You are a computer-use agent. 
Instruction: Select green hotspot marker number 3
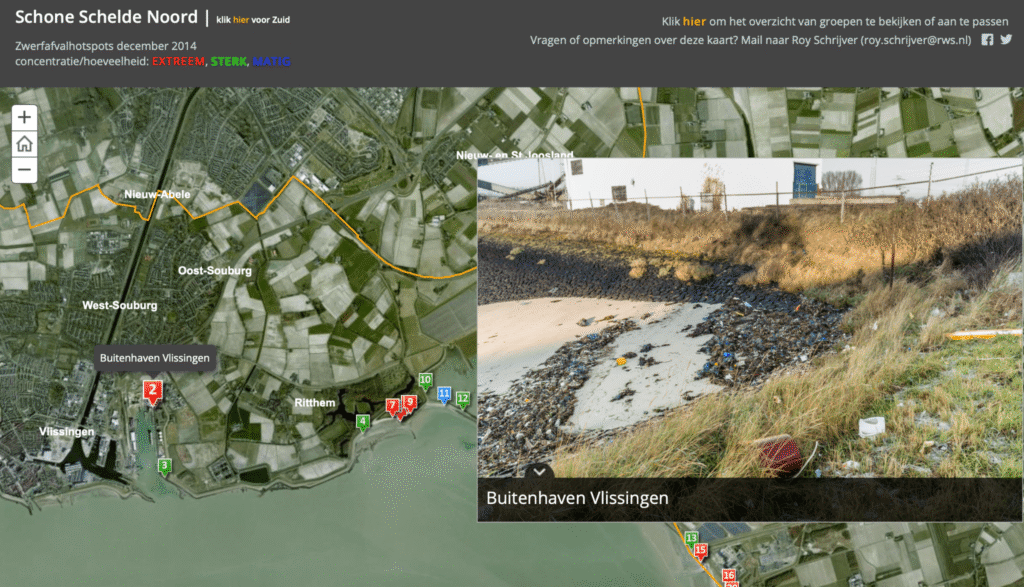pos(165,465)
